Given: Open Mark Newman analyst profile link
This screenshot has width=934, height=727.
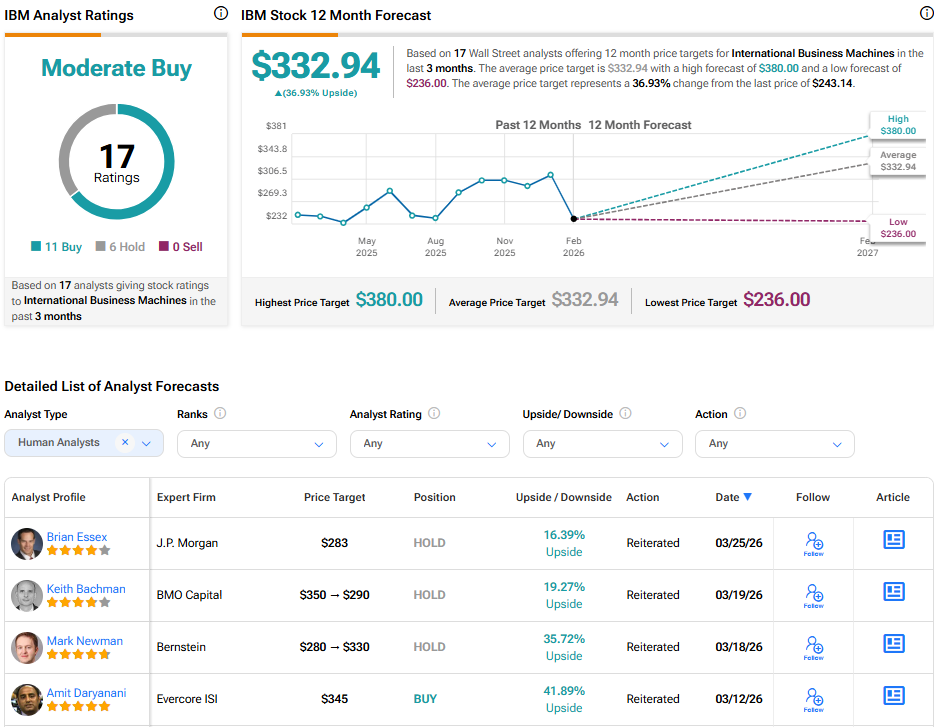Looking at the screenshot, I should click(x=85, y=641).
